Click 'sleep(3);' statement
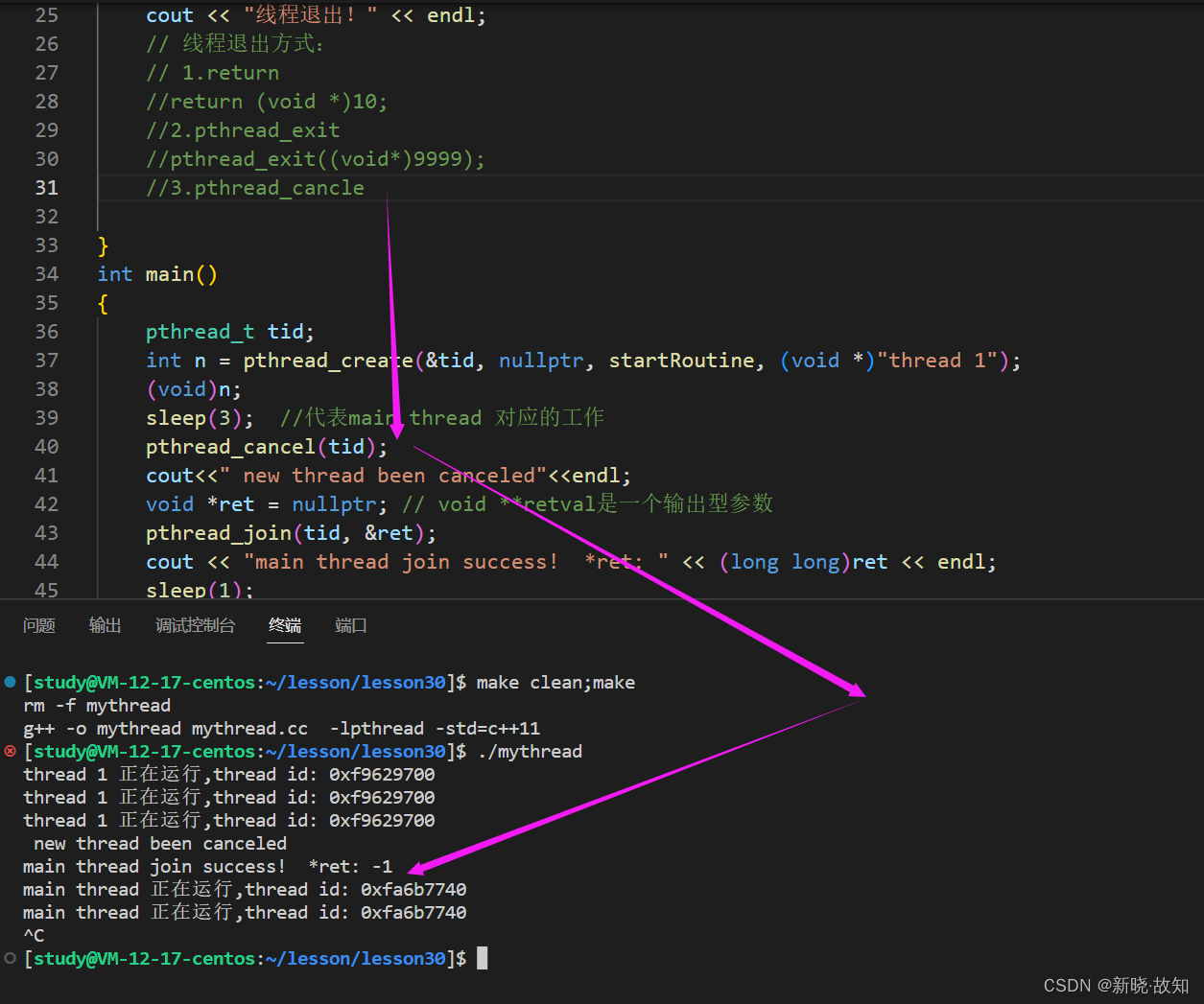 [200, 418]
